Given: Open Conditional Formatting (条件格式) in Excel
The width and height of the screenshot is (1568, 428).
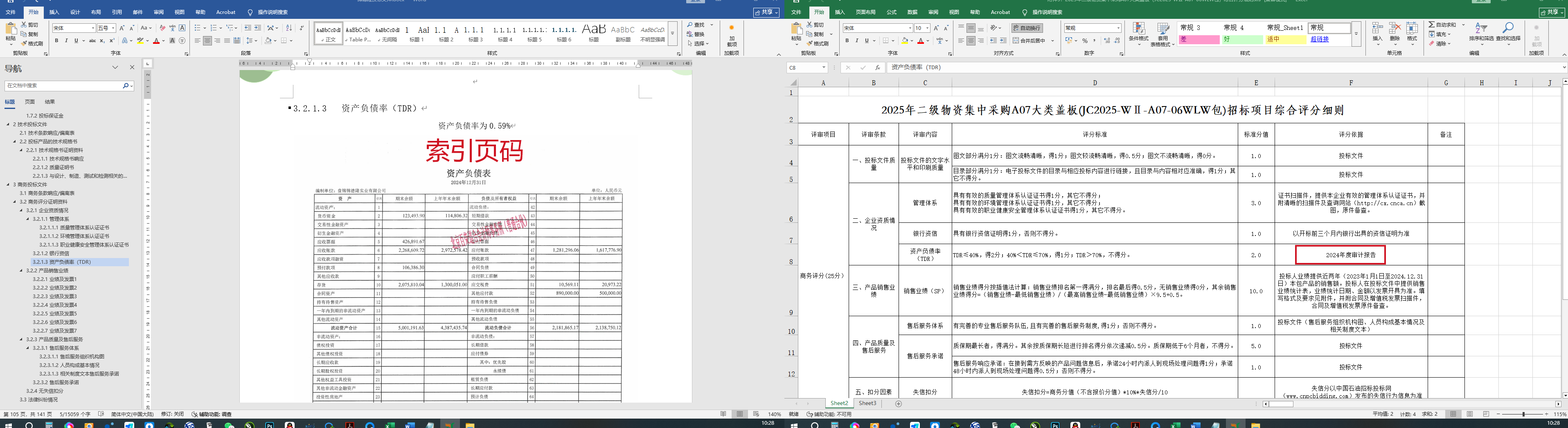Looking at the screenshot, I should click(1138, 35).
